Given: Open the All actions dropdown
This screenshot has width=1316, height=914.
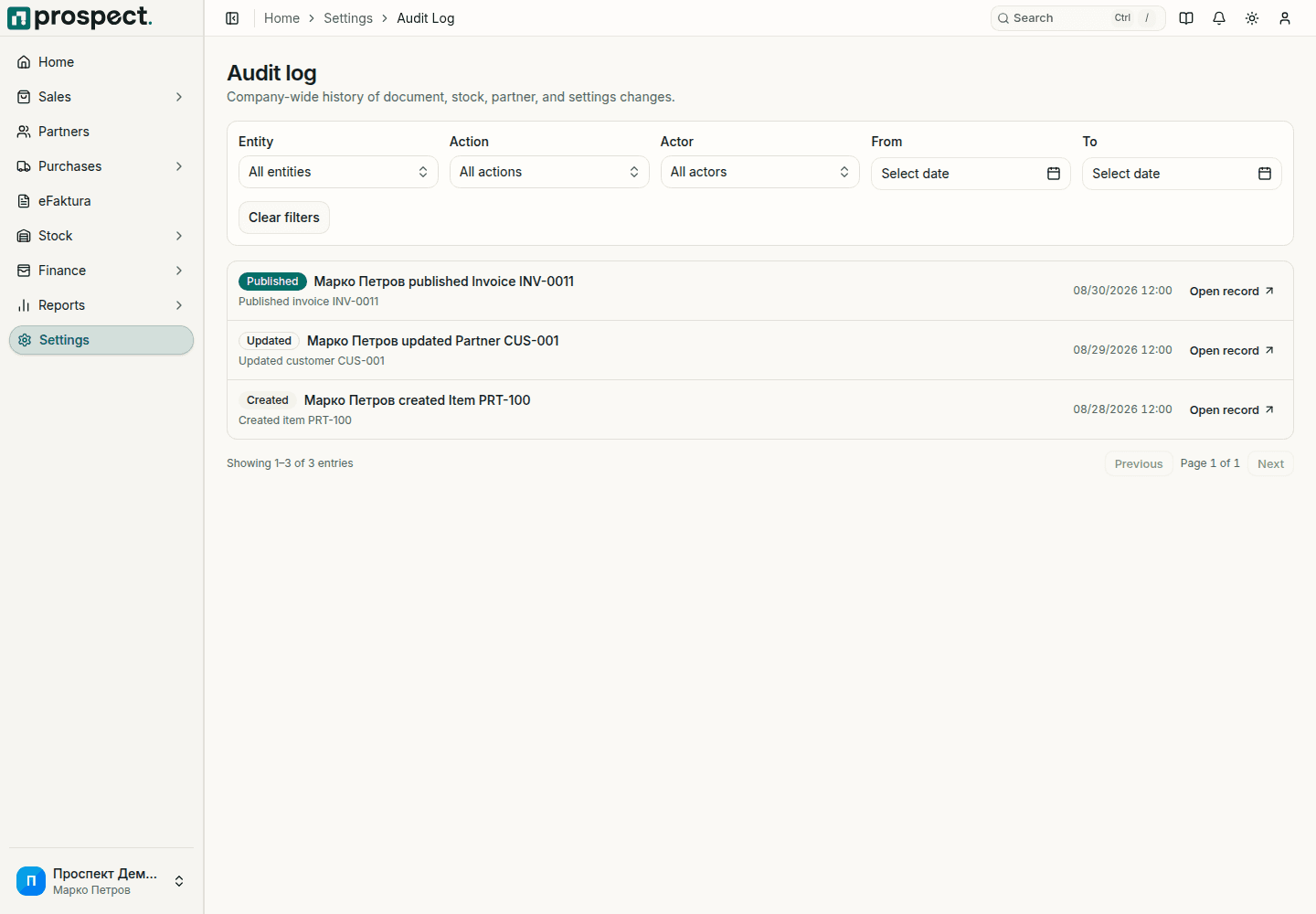Looking at the screenshot, I should click(x=549, y=172).
